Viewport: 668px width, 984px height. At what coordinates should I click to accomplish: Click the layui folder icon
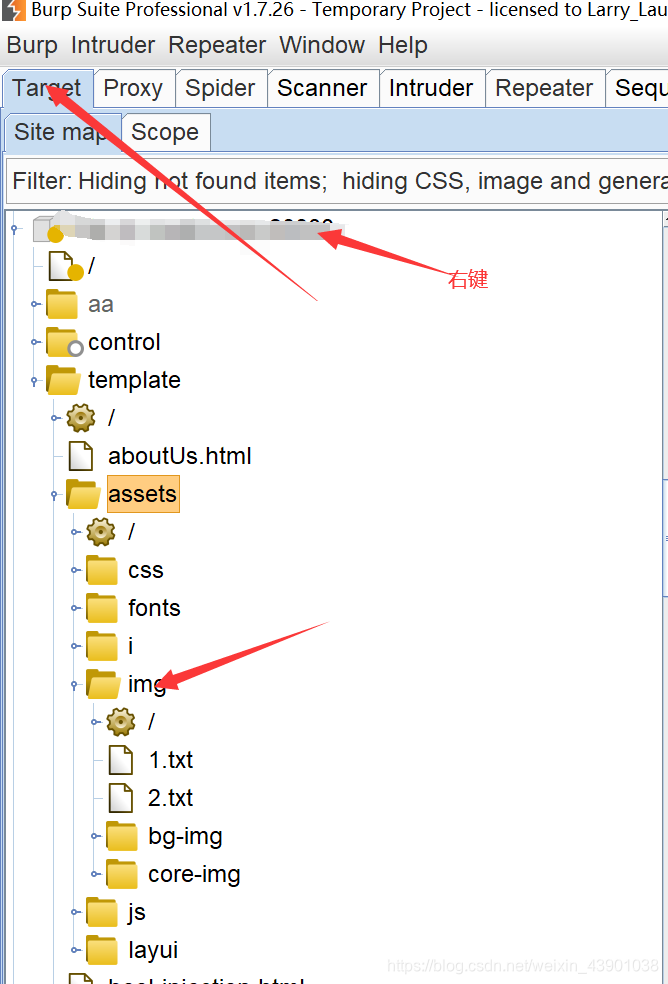pyautogui.click(x=102, y=950)
